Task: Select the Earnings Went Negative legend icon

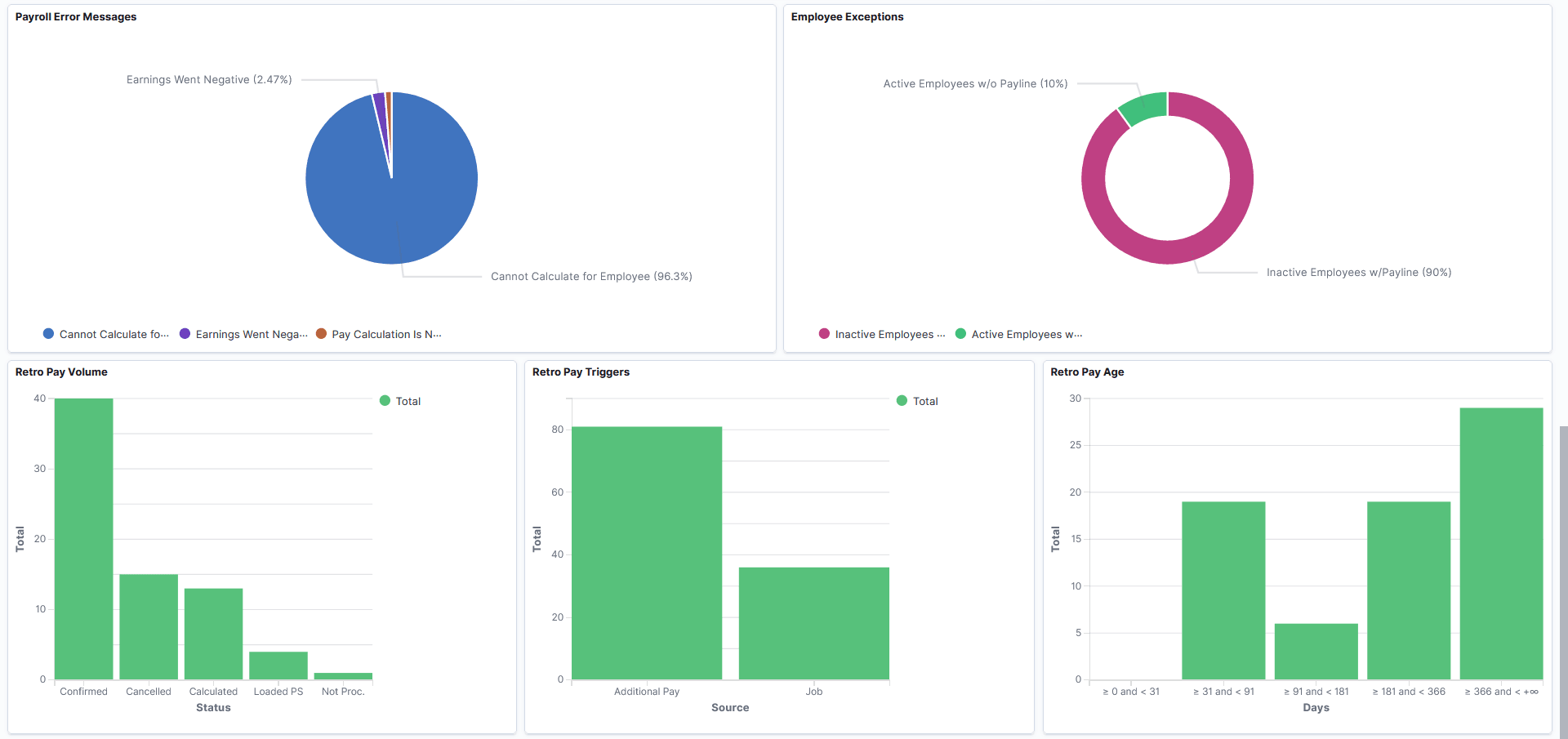Action: coord(185,334)
